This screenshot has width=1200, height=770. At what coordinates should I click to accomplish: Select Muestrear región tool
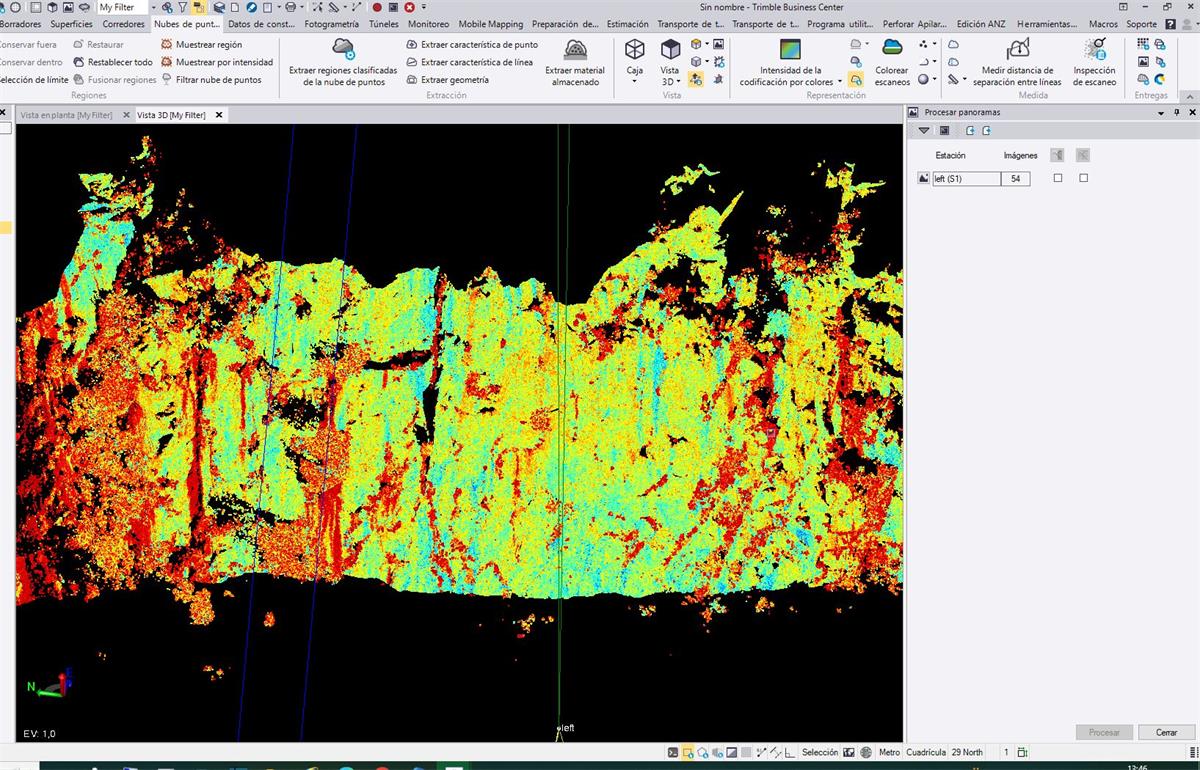point(208,44)
